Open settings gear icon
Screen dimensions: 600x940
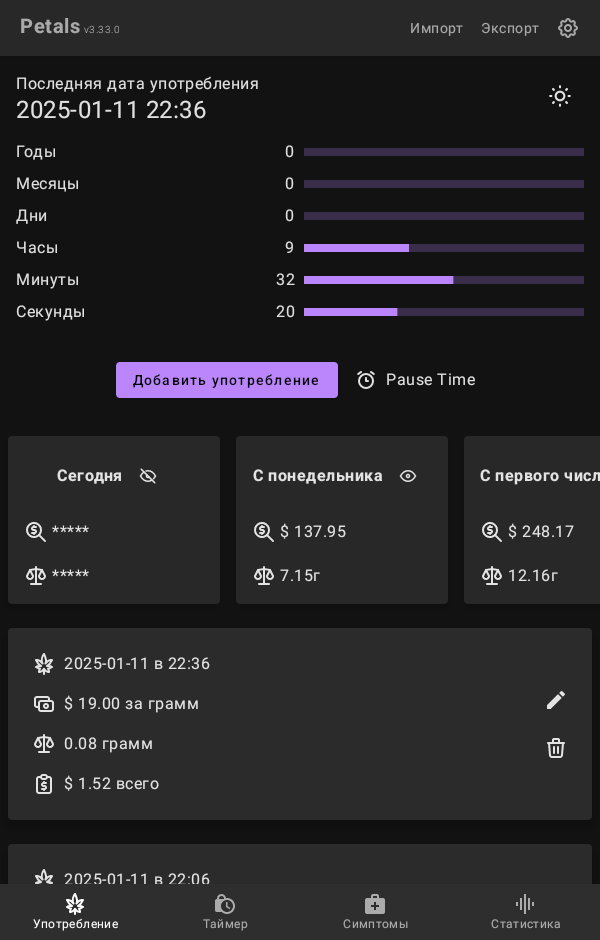[568, 28]
